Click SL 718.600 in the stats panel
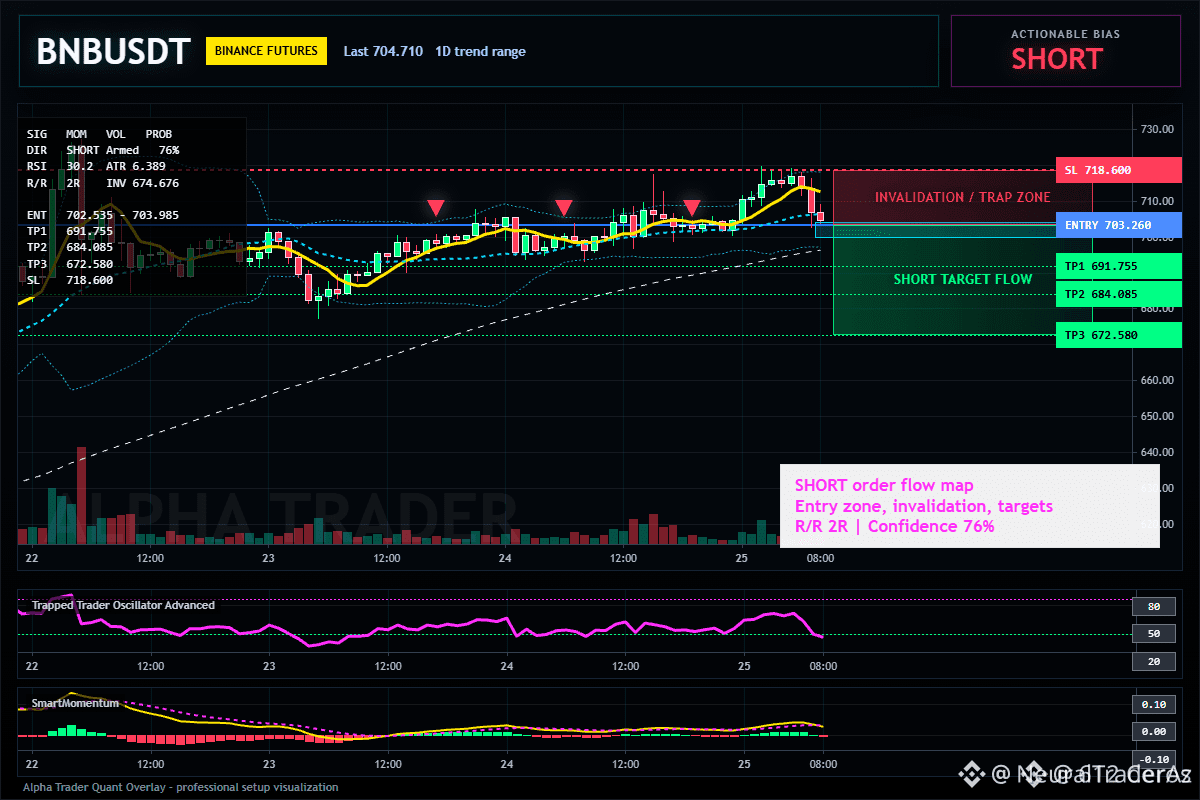This screenshot has width=1200, height=800. (x=70, y=280)
